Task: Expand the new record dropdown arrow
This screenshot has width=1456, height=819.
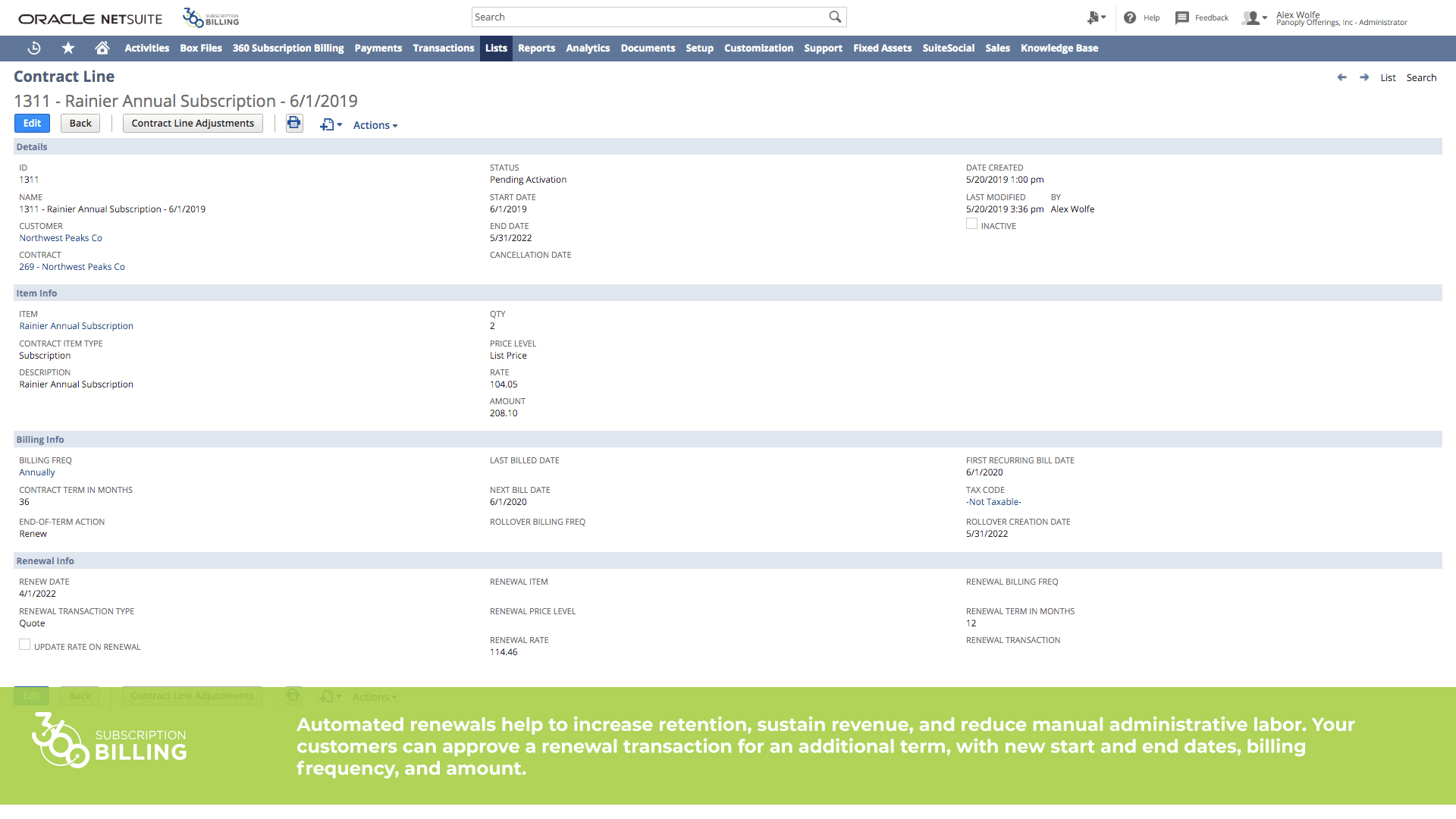Action: pyautogui.click(x=340, y=125)
